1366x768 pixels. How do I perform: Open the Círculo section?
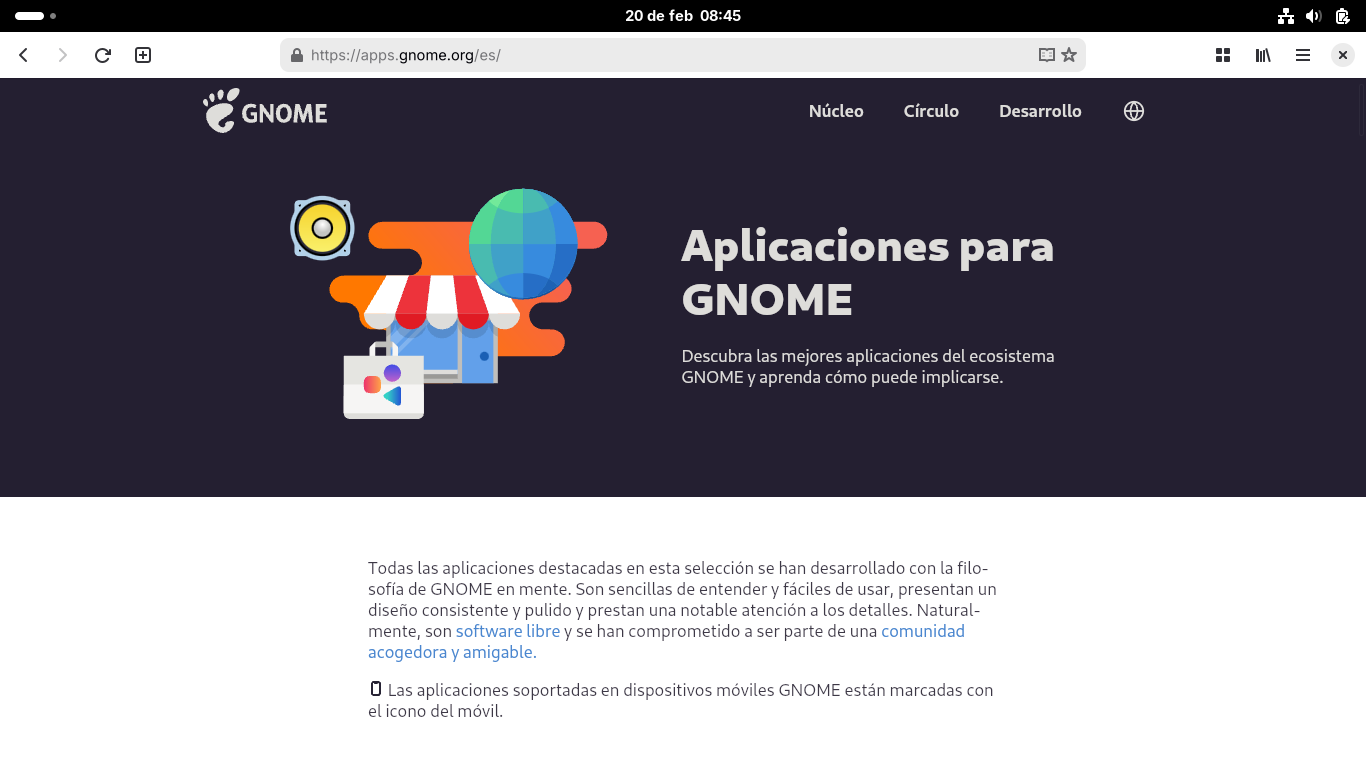point(931,111)
